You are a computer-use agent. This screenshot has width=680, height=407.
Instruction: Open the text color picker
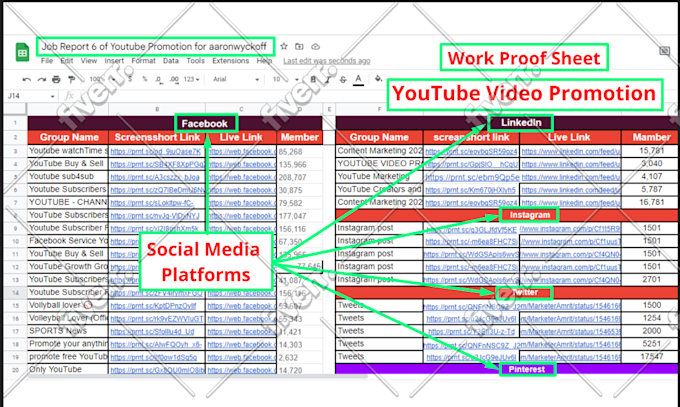click(358, 80)
